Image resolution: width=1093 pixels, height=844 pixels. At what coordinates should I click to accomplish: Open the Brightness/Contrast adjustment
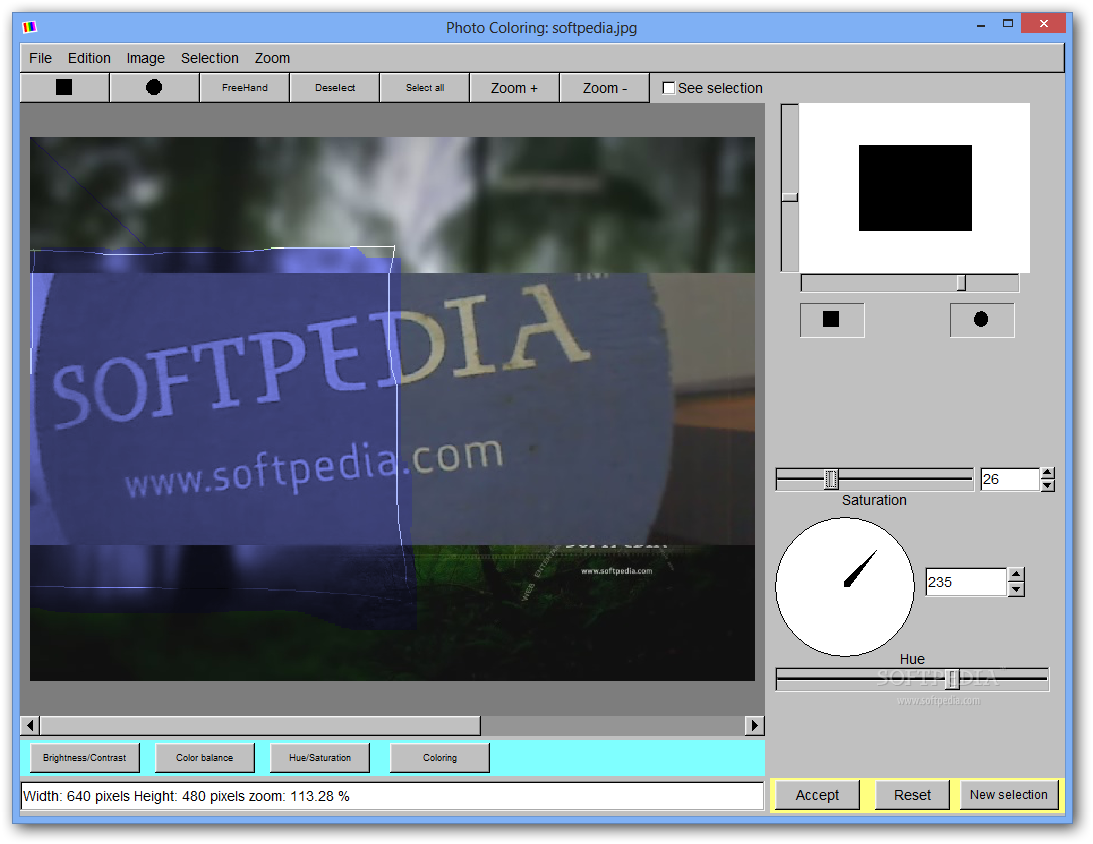click(x=84, y=758)
